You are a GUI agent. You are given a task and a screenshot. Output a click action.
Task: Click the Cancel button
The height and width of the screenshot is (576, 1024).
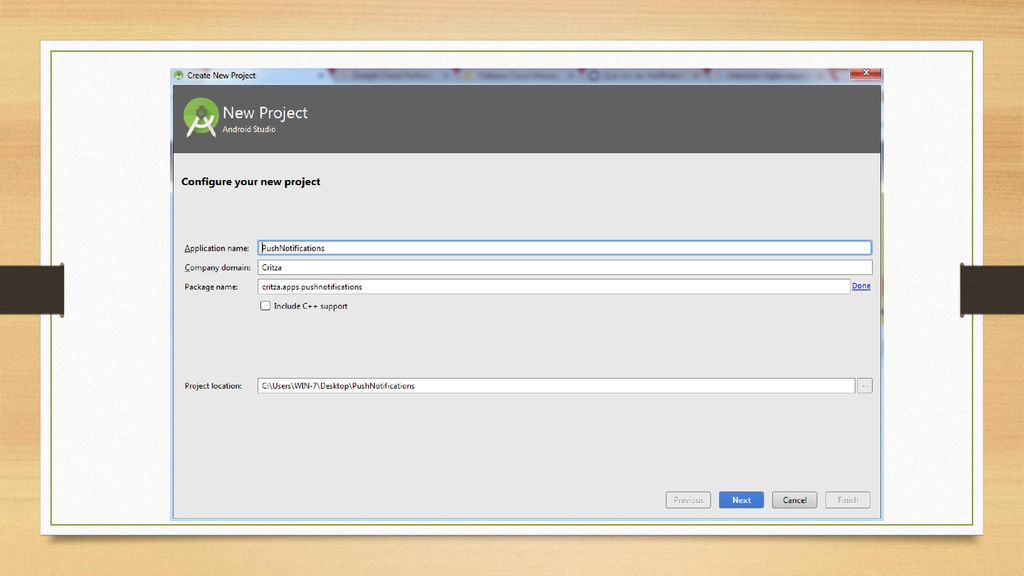pyautogui.click(x=794, y=500)
